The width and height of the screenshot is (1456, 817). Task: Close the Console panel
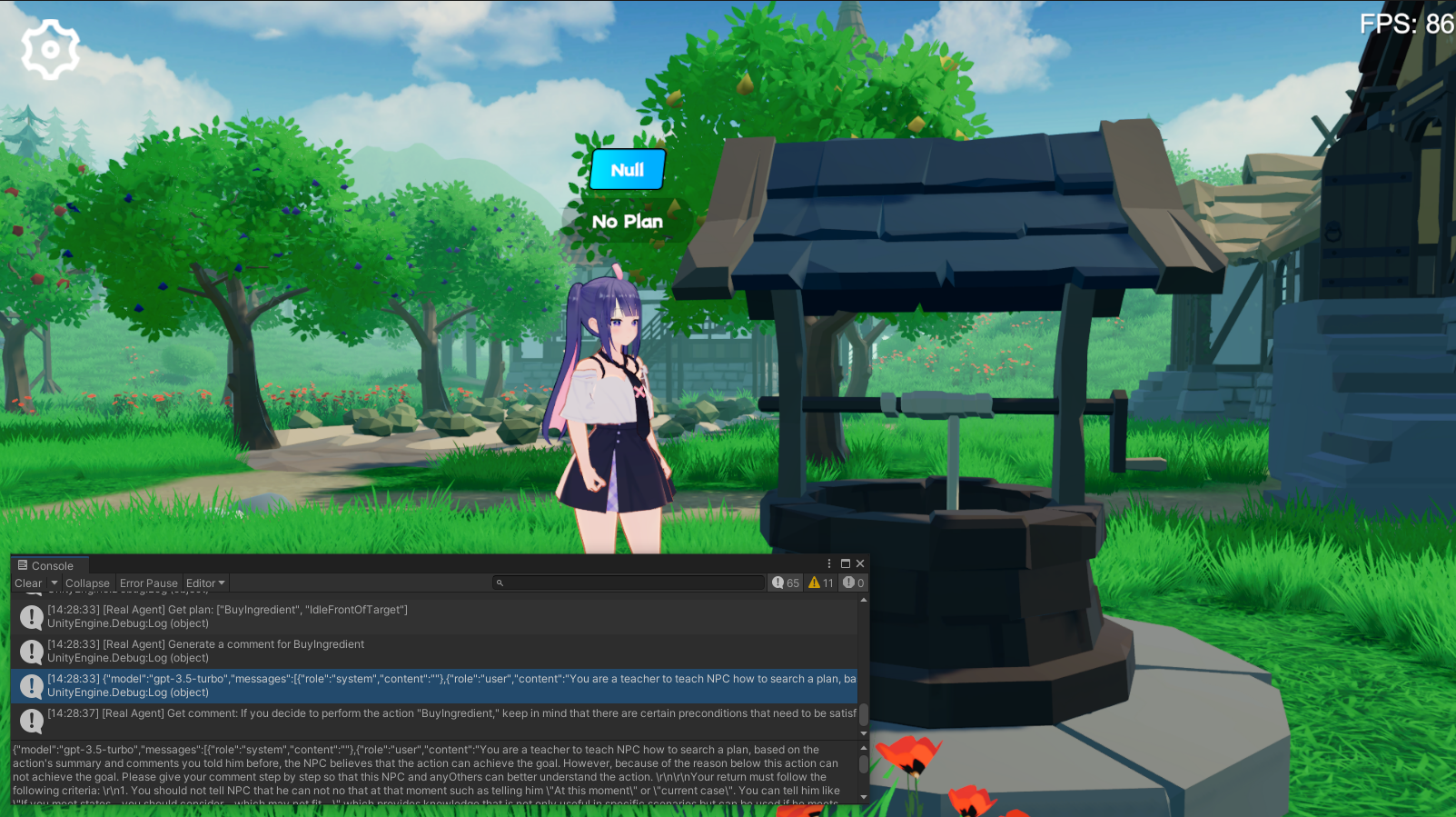[860, 563]
